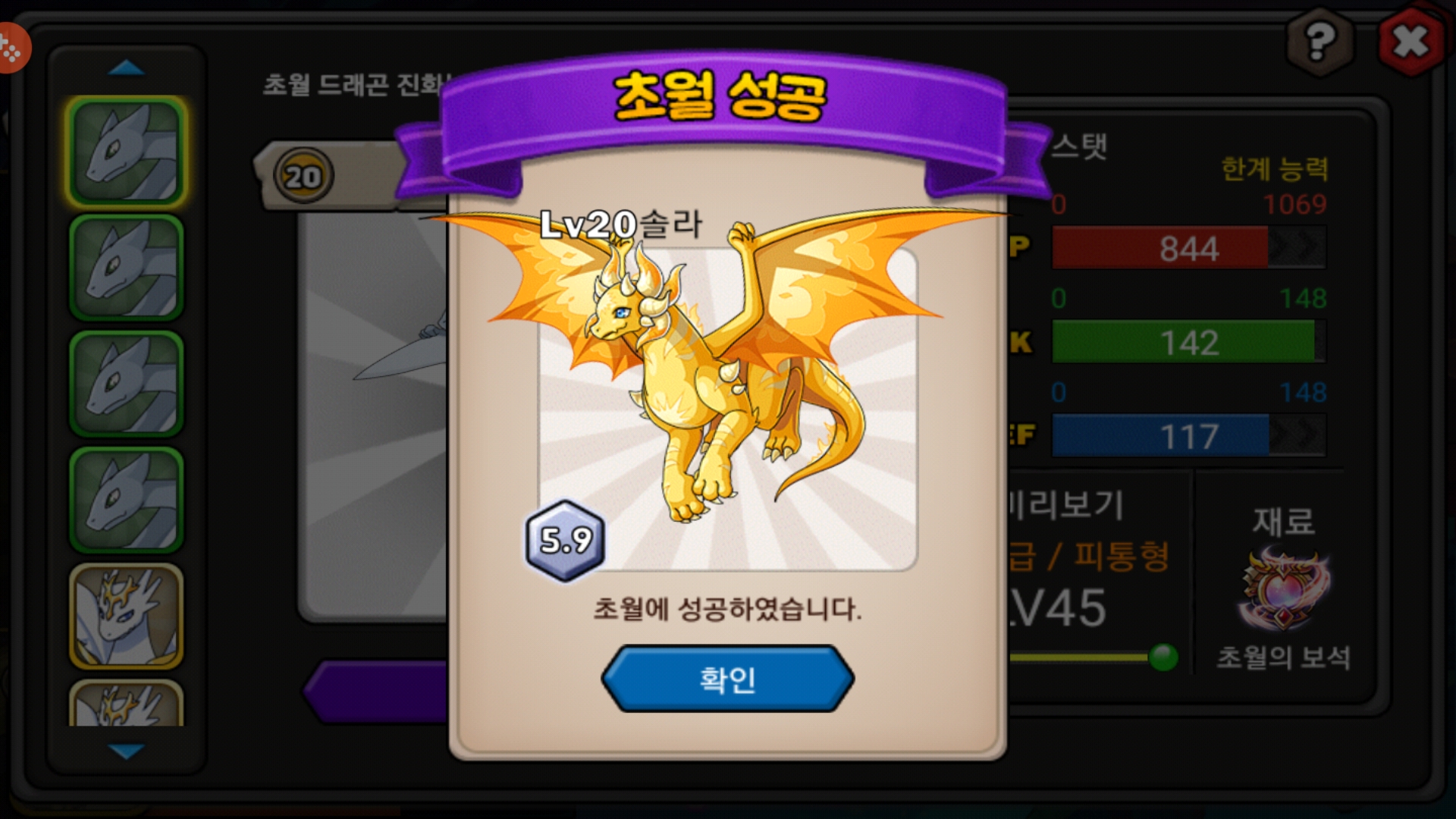Click the green attack stat bar 142
Viewport: 1456px width, 819px height.
pyautogui.click(x=1189, y=342)
